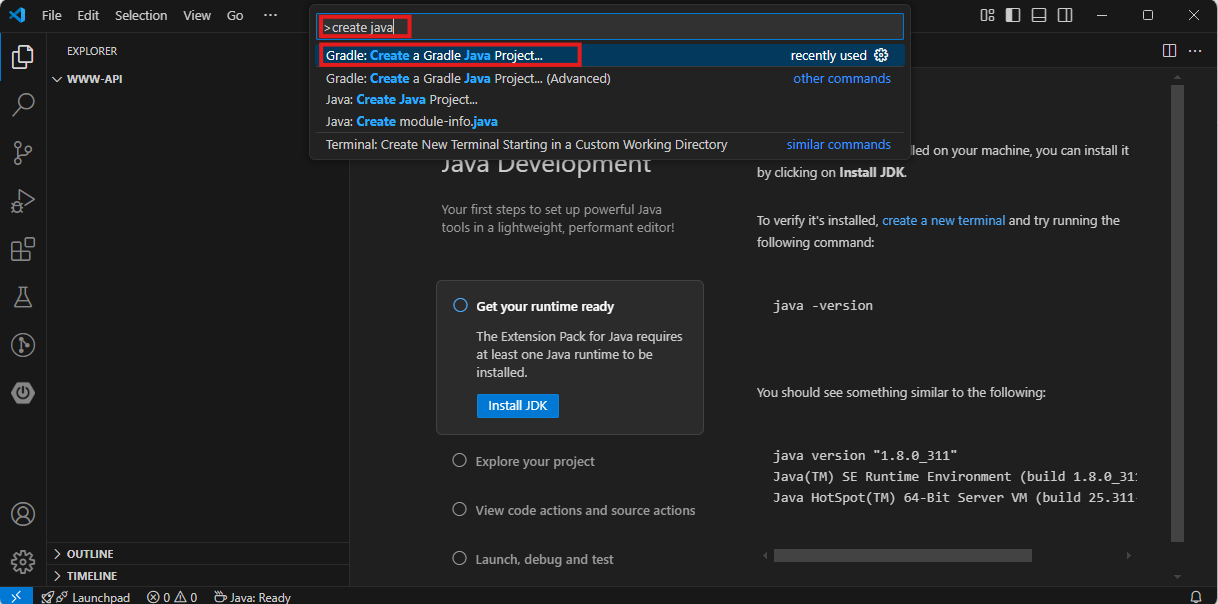Select Create New Terminal in Custom Working Directory

(x=610, y=144)
